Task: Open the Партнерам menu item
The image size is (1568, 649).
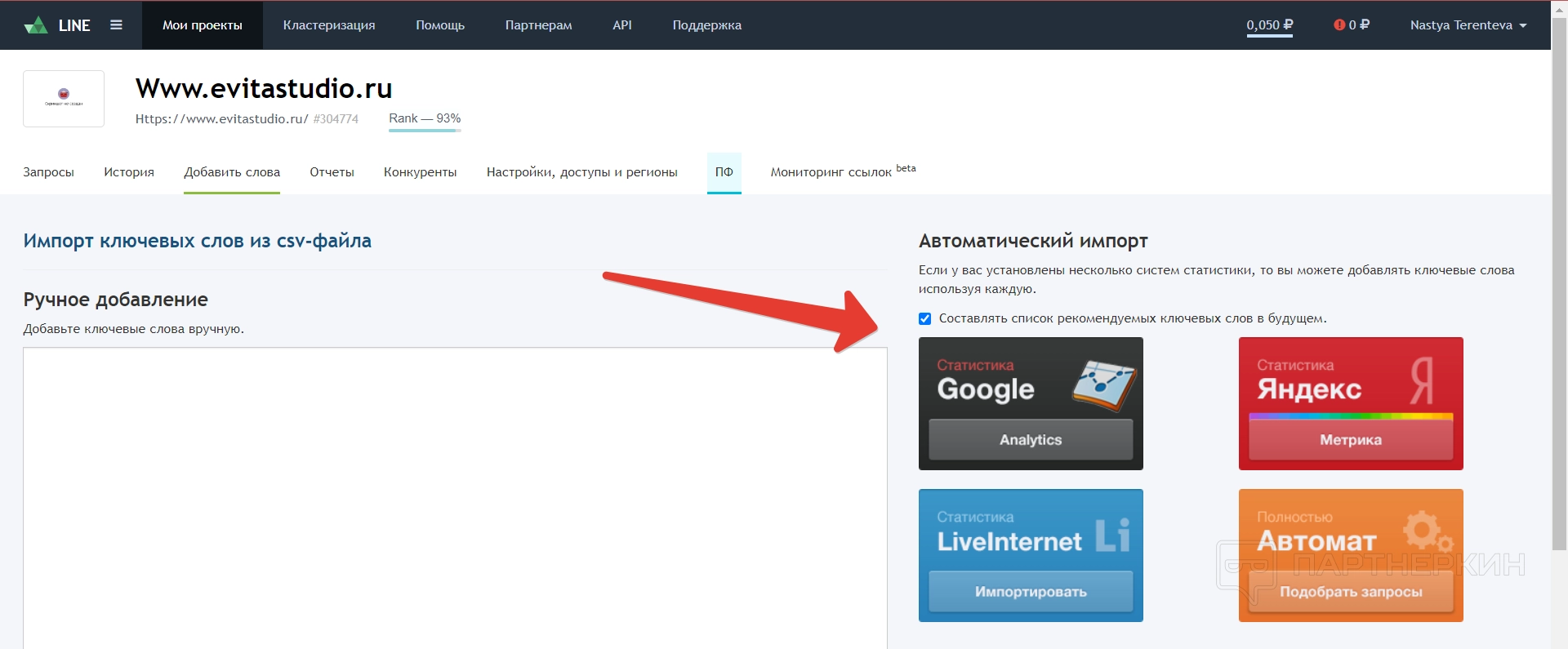Action: [x=539, y=25]
